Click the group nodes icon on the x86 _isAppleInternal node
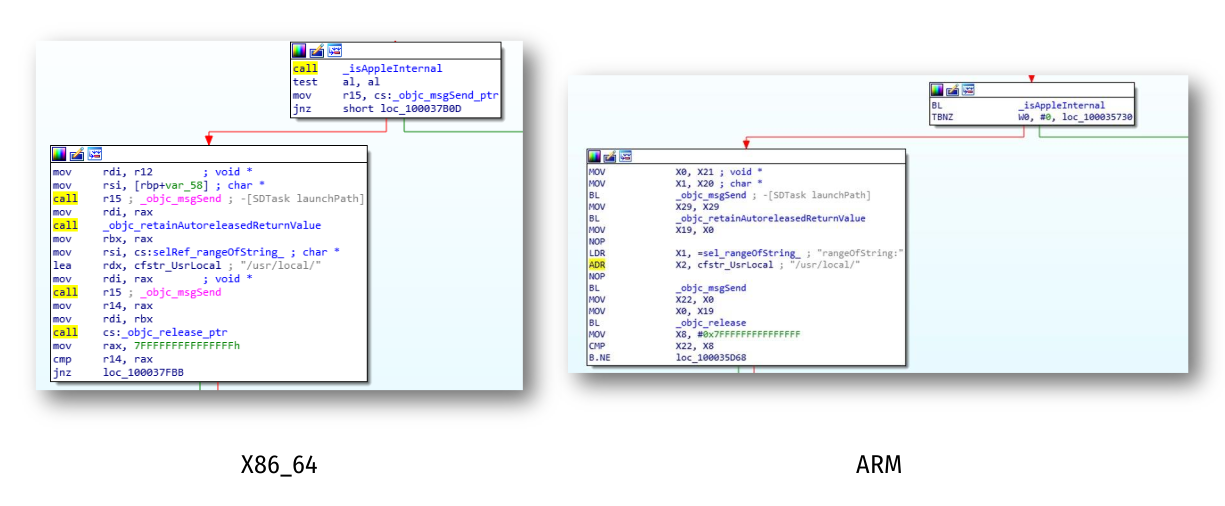 click(x=335, y=51)
